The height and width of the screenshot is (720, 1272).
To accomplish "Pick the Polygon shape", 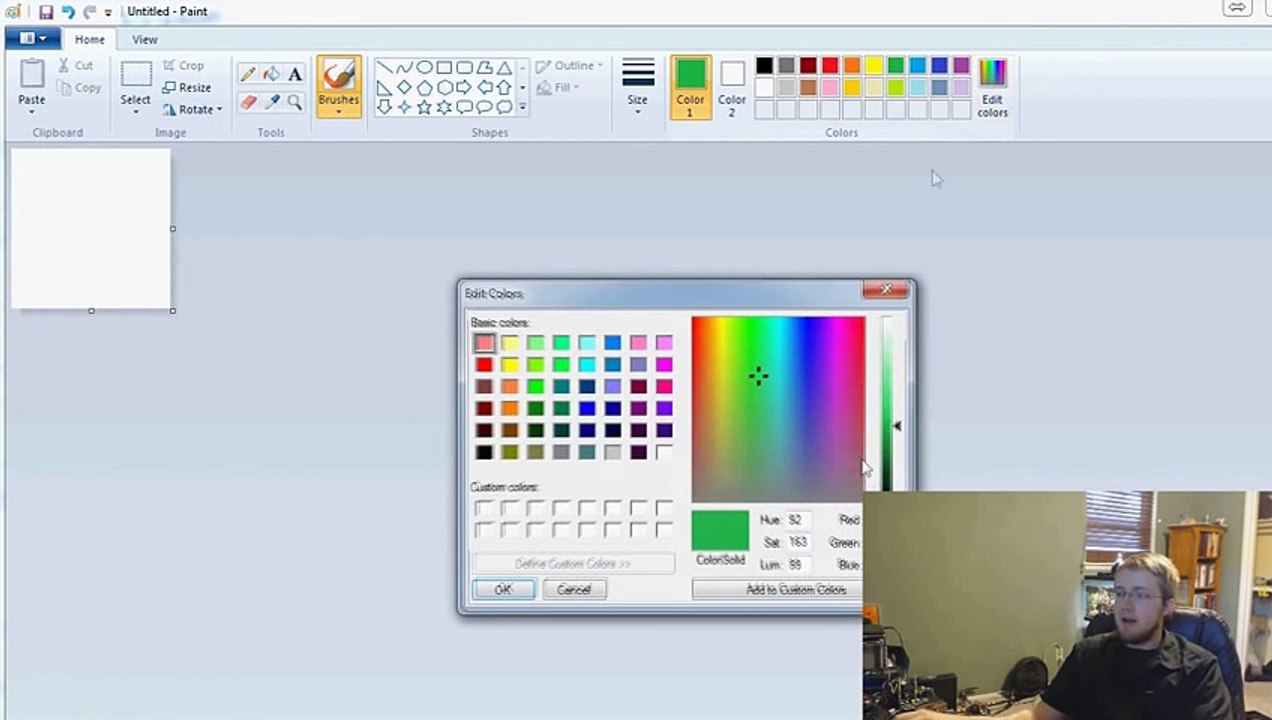I will (484, 68).
